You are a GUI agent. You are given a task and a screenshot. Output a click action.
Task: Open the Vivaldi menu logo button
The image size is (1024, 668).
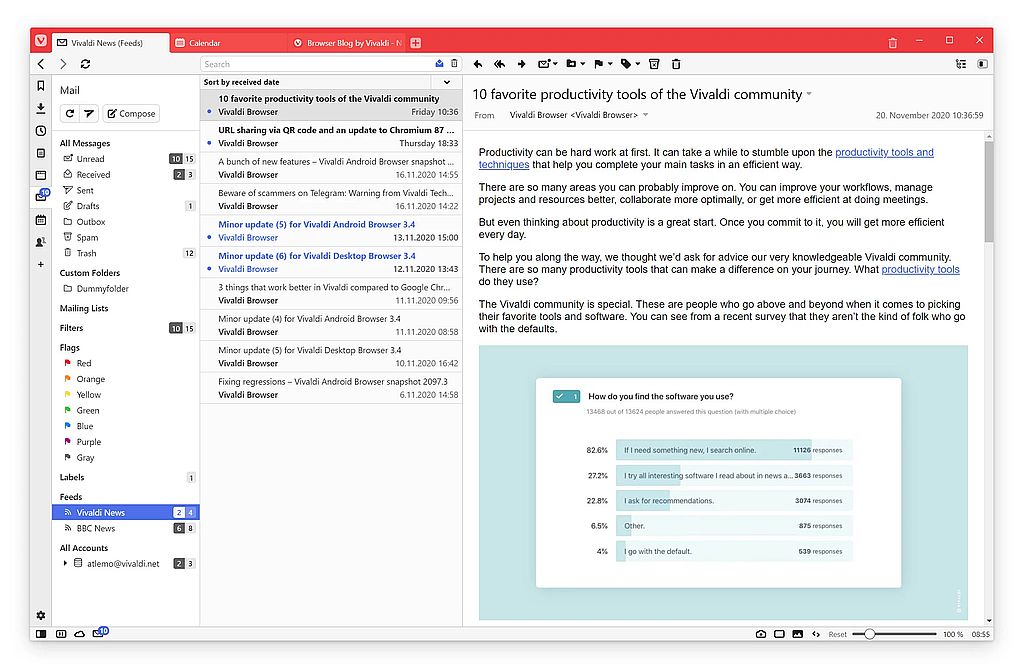40,41
